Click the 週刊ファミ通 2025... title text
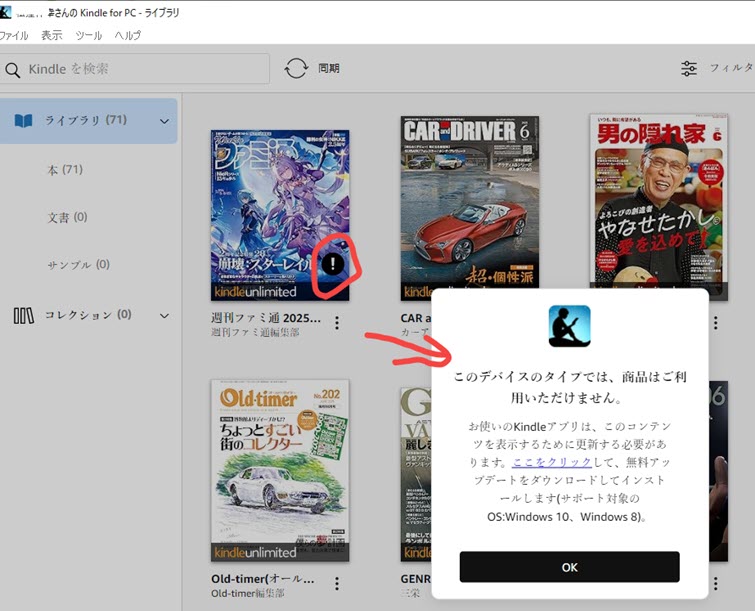 coord(266,318)
